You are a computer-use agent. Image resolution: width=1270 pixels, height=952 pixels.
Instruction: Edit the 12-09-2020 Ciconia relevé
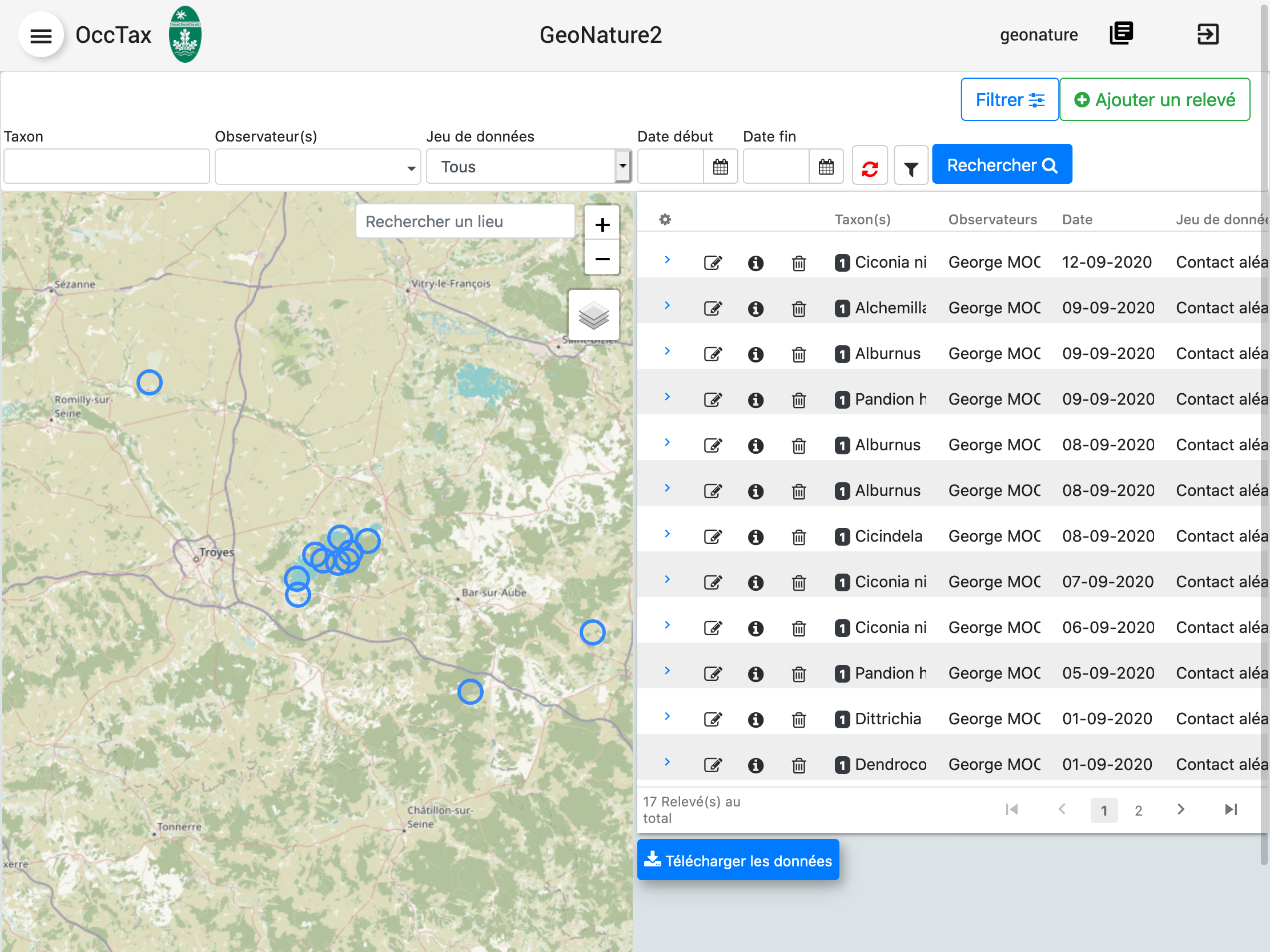(713, 263)
